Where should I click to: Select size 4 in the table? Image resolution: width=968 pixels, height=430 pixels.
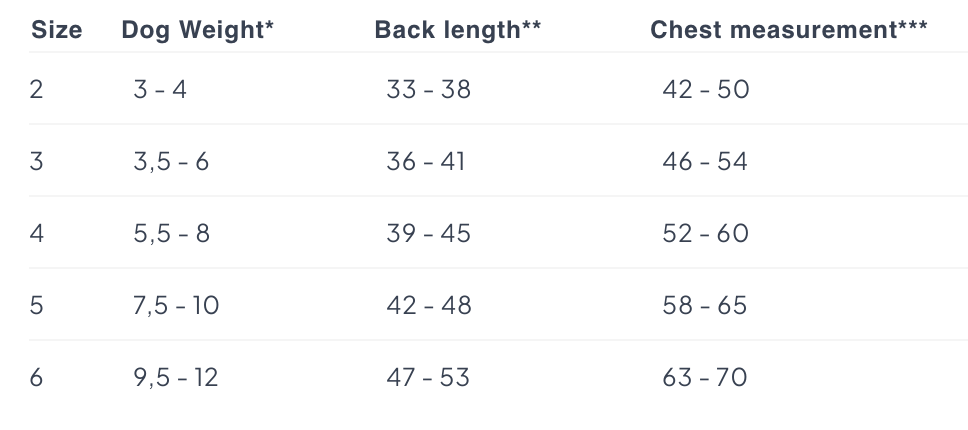tap(36, 234)
